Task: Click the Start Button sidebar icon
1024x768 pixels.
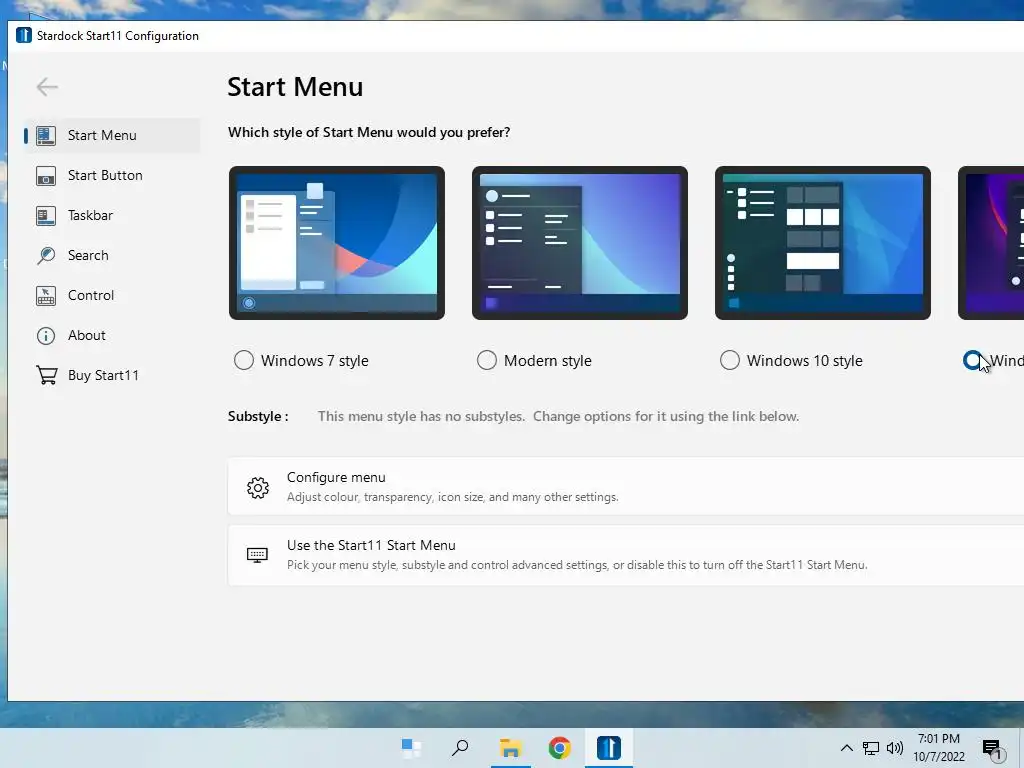Action: (x=46, y=176)
